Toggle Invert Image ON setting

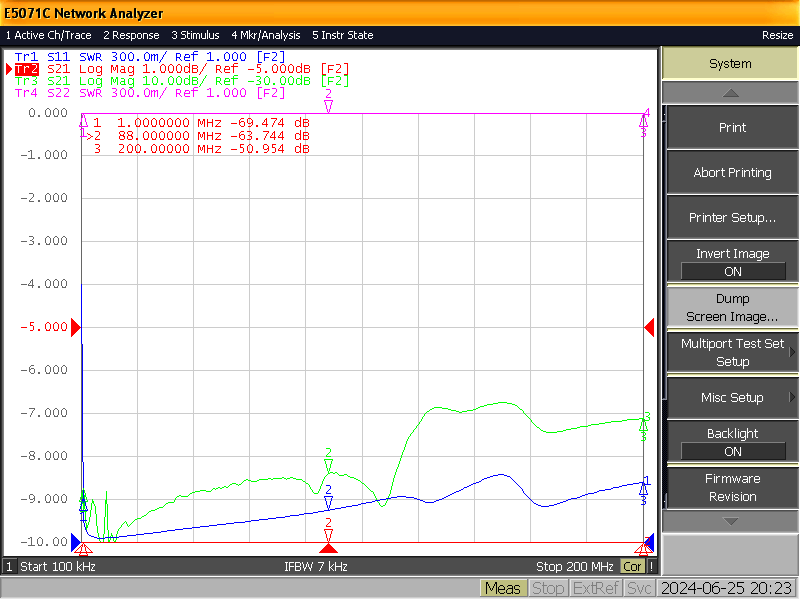[732, 262]
